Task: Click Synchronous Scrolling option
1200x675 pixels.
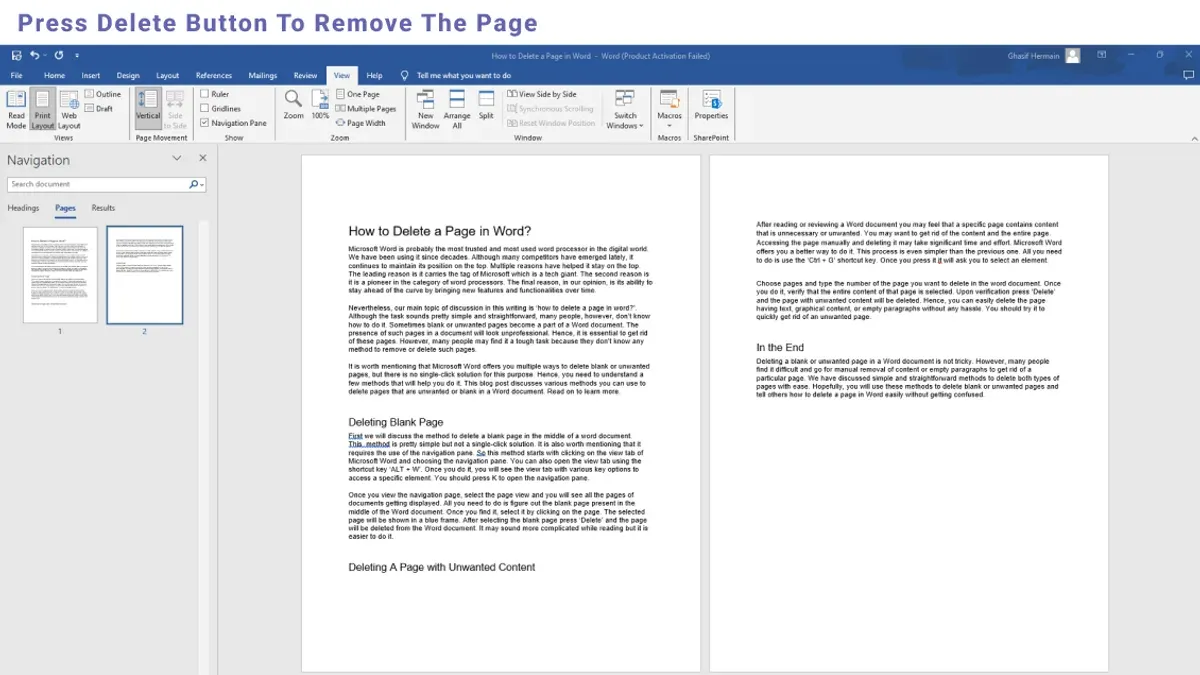Action: pos(550,108)
